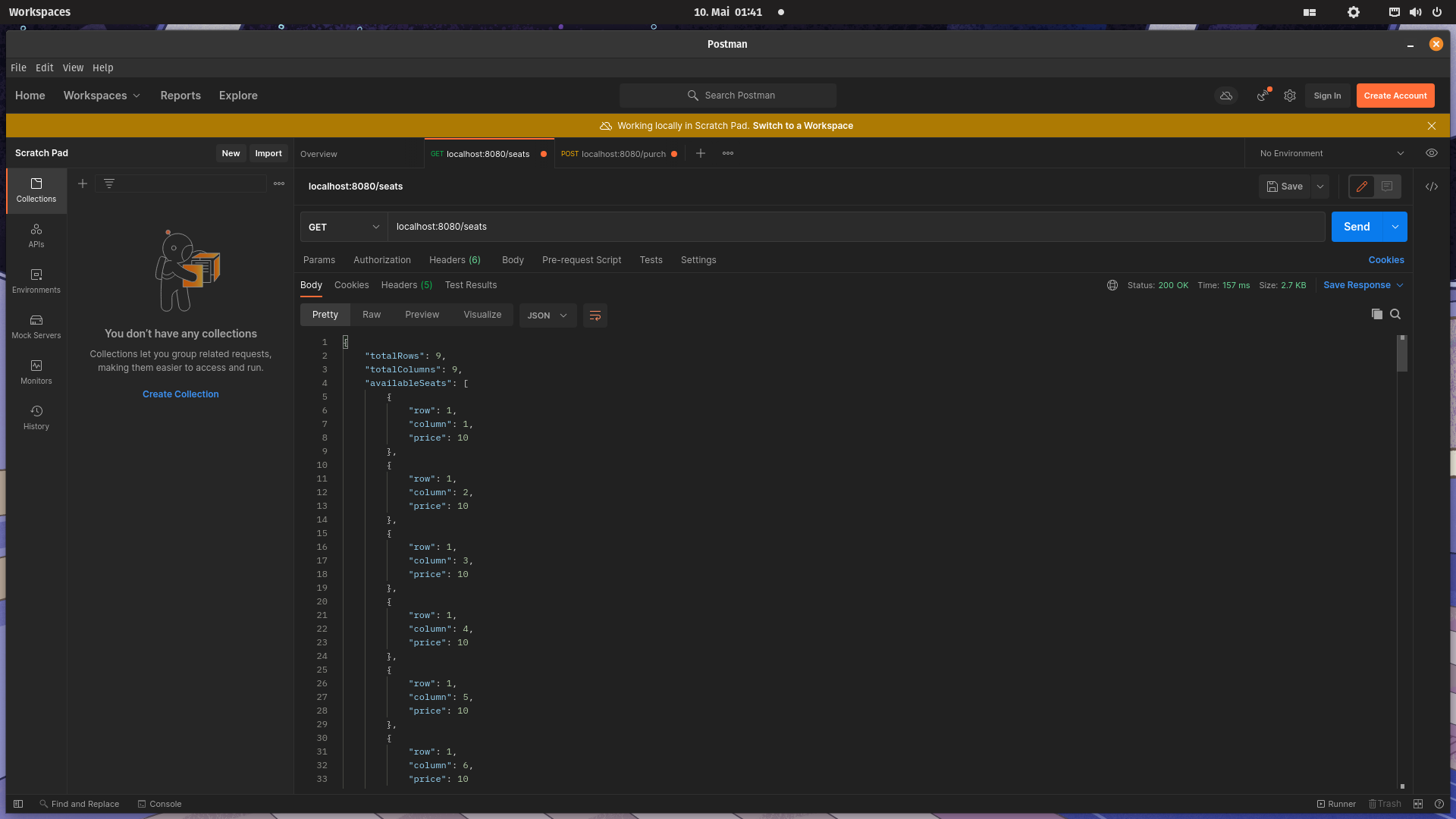Click the Create Collection link
1456x819 pixels.
tap(180, 394)
